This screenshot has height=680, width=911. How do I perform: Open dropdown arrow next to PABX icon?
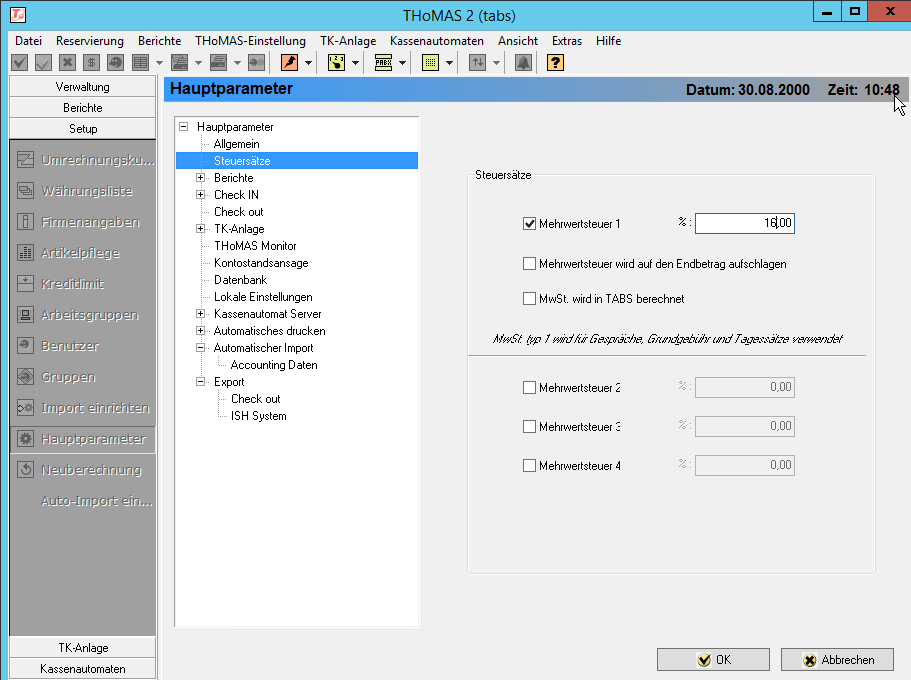pos(402,63)
